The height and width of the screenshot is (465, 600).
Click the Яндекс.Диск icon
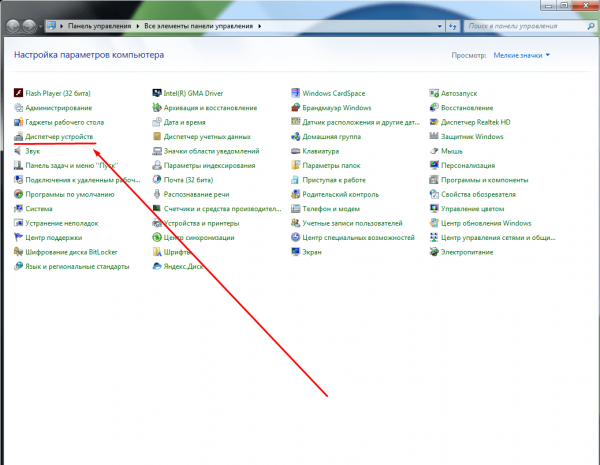point(157,266)
